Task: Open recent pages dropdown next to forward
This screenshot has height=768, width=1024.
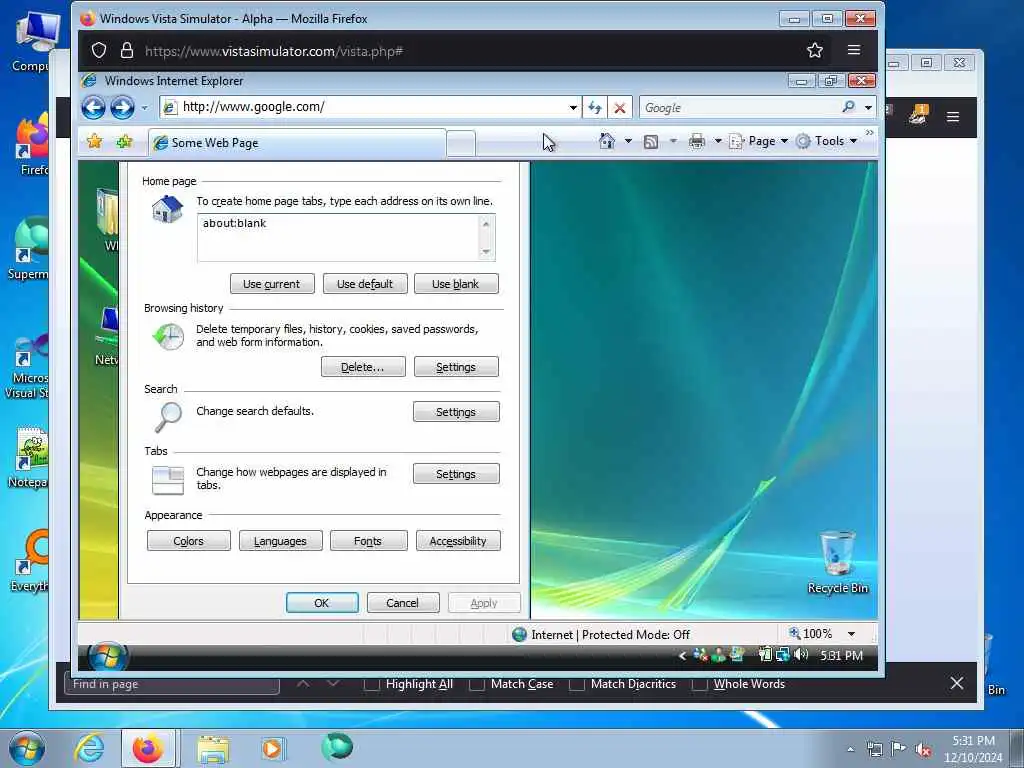Action: pos(144,108)
